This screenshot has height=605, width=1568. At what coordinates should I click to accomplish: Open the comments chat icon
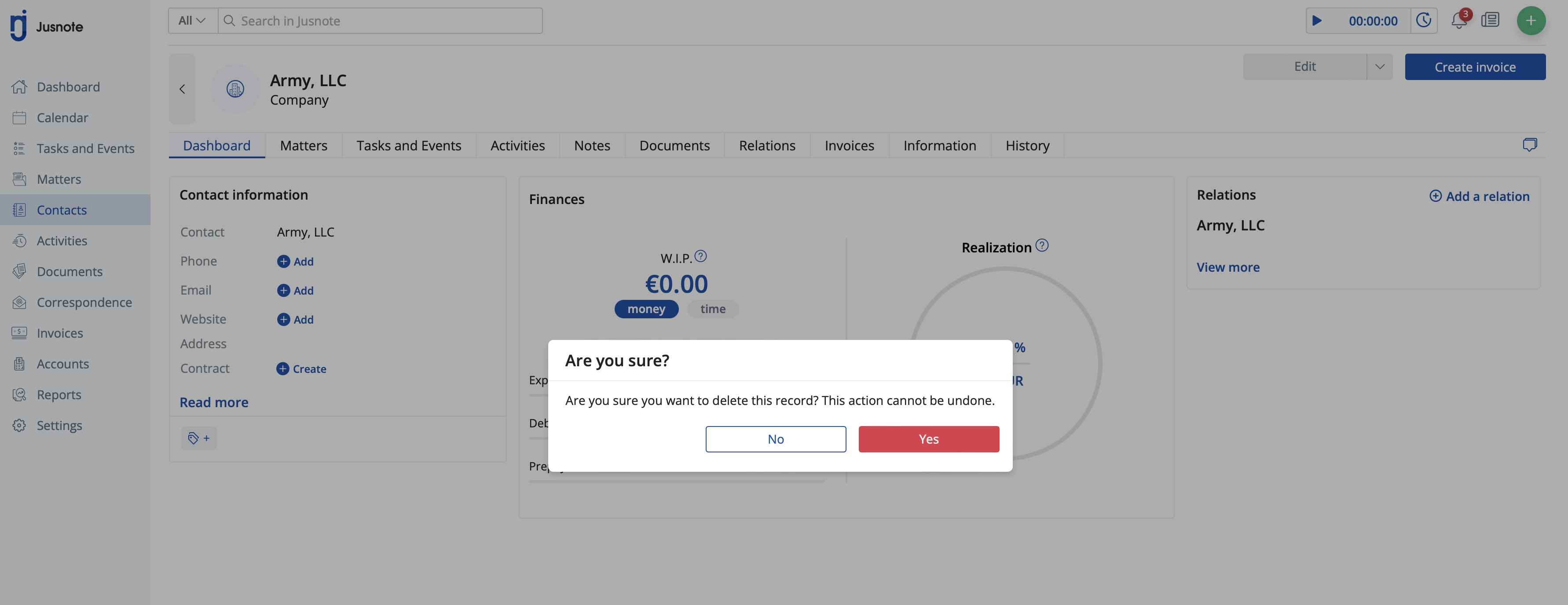pos(1529,146)
